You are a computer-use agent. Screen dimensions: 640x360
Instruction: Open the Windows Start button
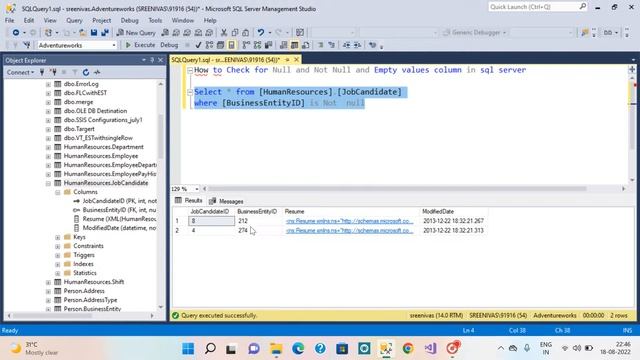(x=188, y=349)
